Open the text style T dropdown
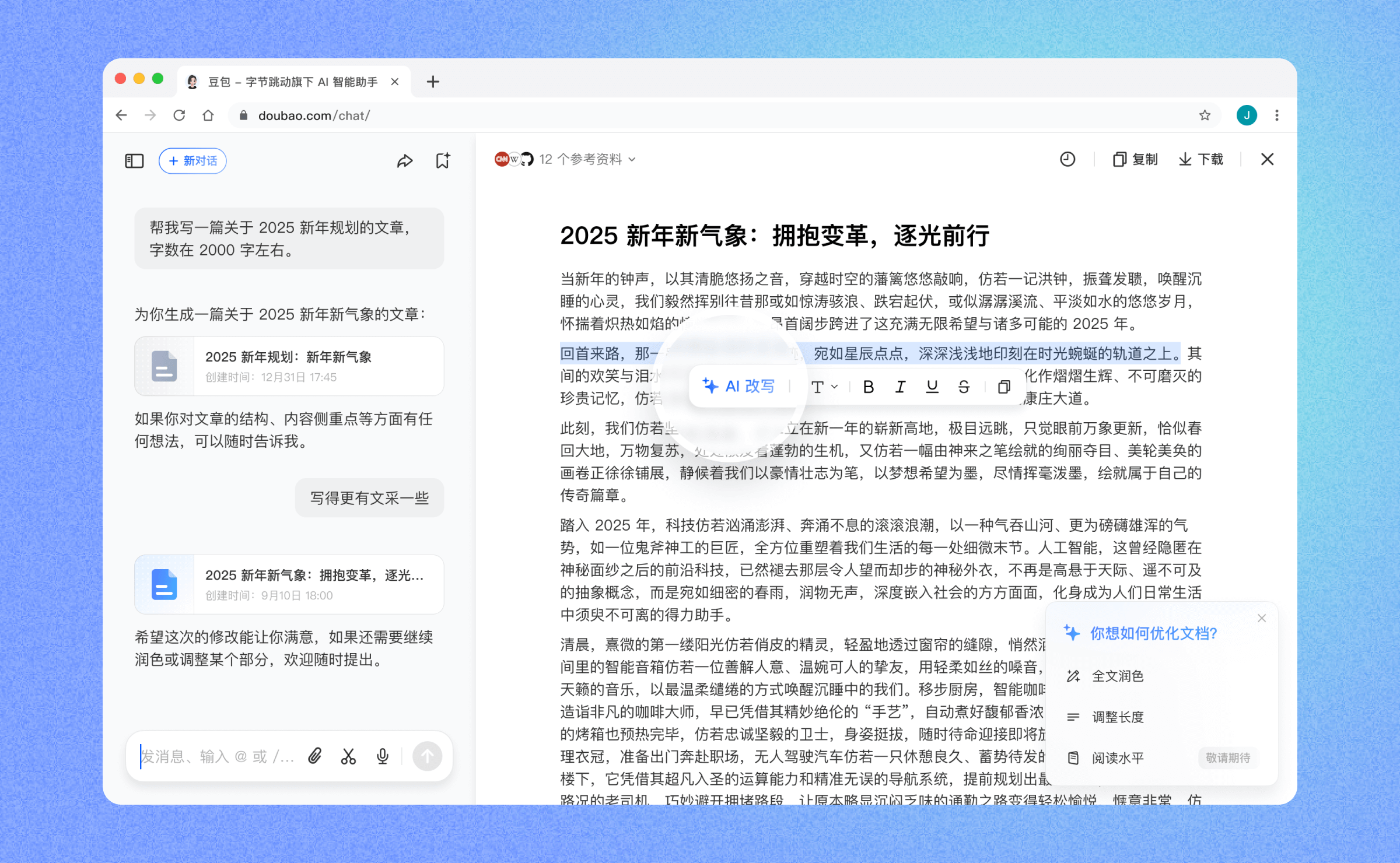The image size is (1400, 863). [824, 387]
